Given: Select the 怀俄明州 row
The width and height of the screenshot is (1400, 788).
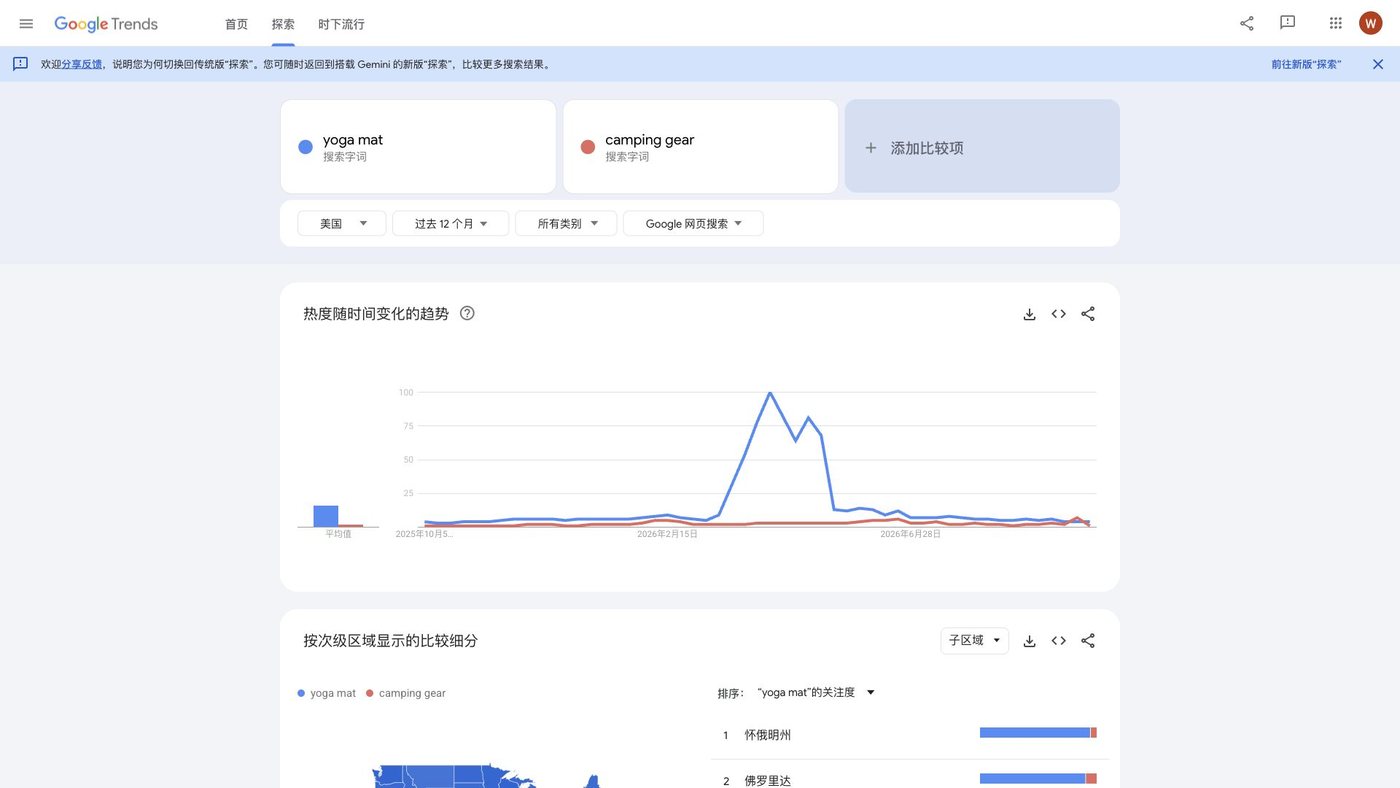Looking at the screenshot, I should (908, 735).
